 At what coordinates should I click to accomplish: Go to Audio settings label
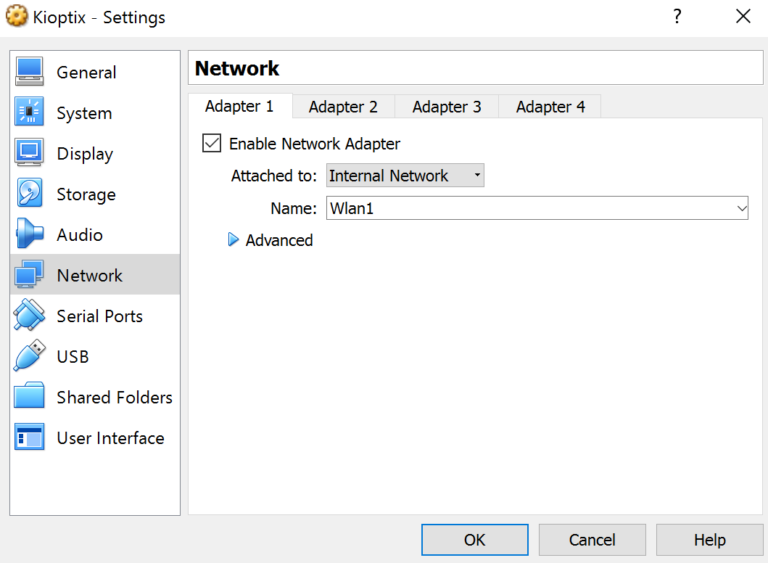79,235
